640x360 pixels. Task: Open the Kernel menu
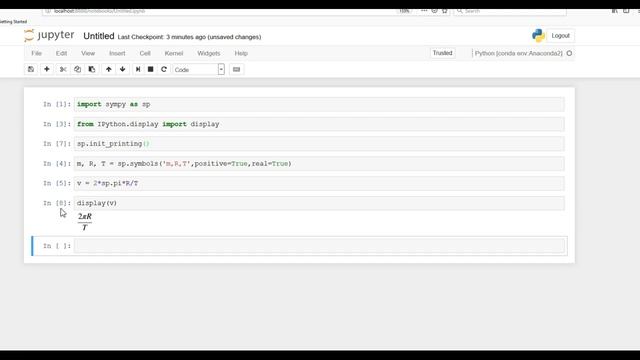(173, 53)
